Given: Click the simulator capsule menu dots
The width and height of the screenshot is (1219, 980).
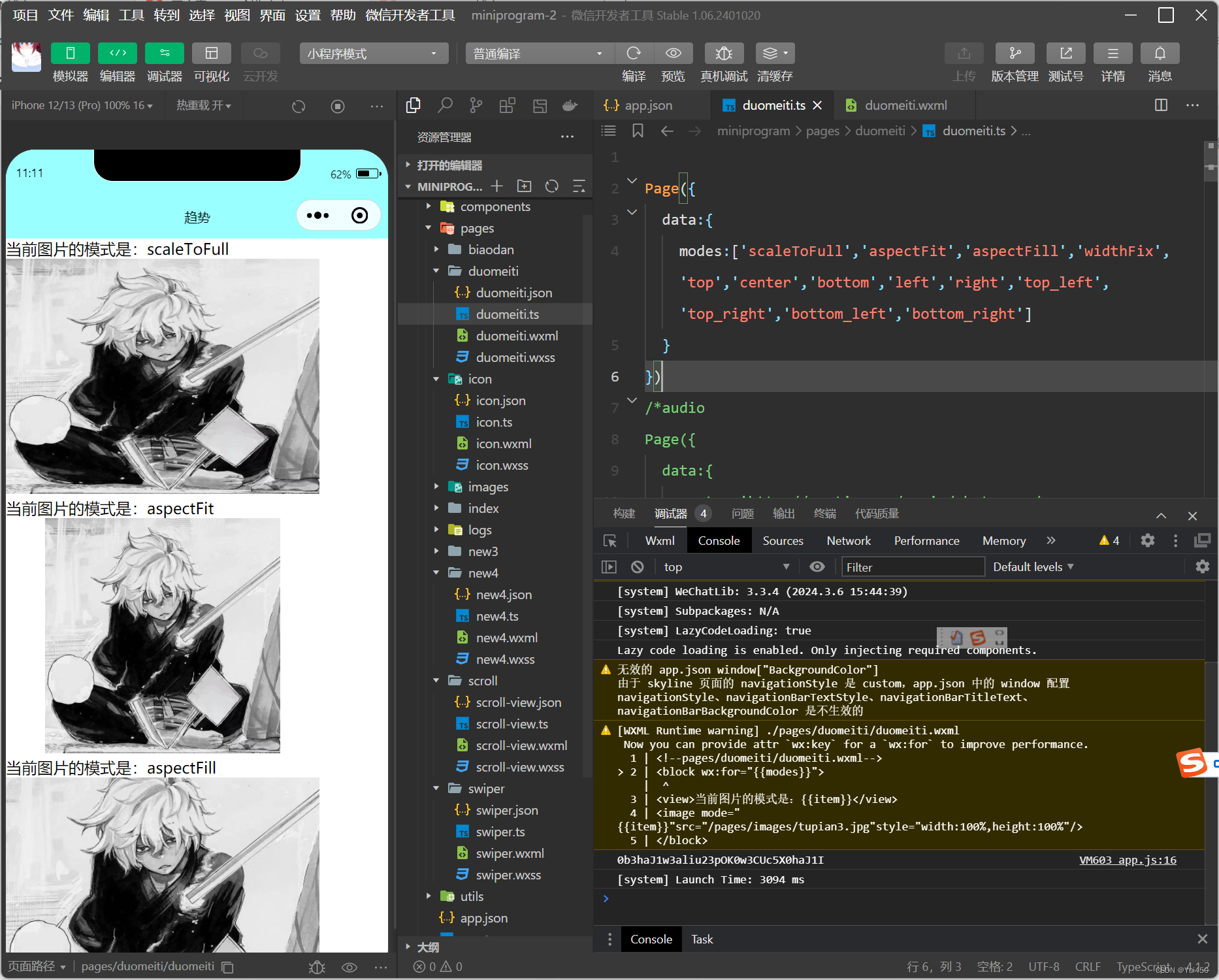Looking at the screenshot, I should coord(317,216).
